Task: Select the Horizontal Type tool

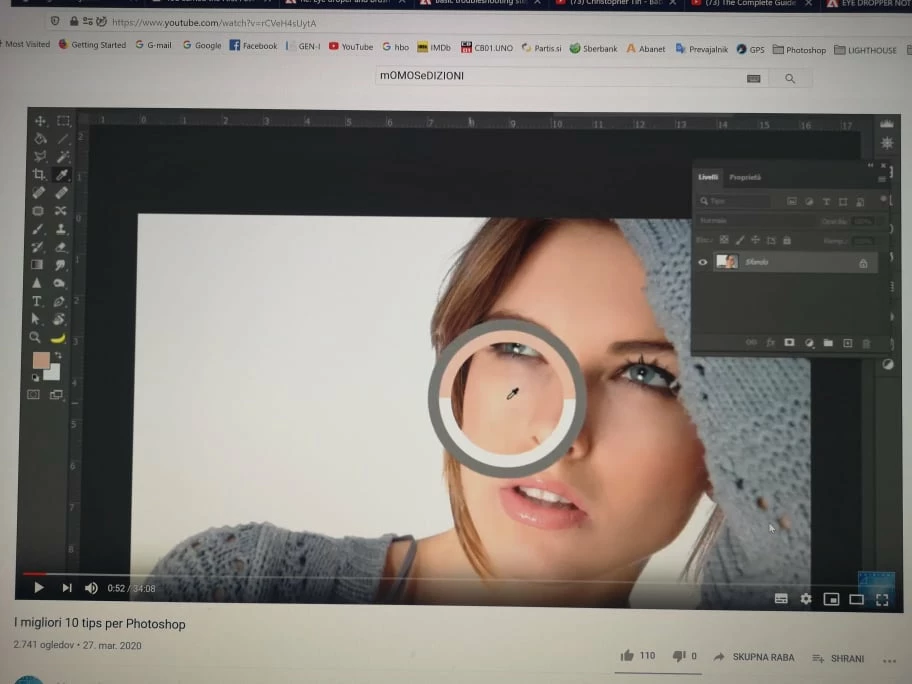Action: coord(37,301)
